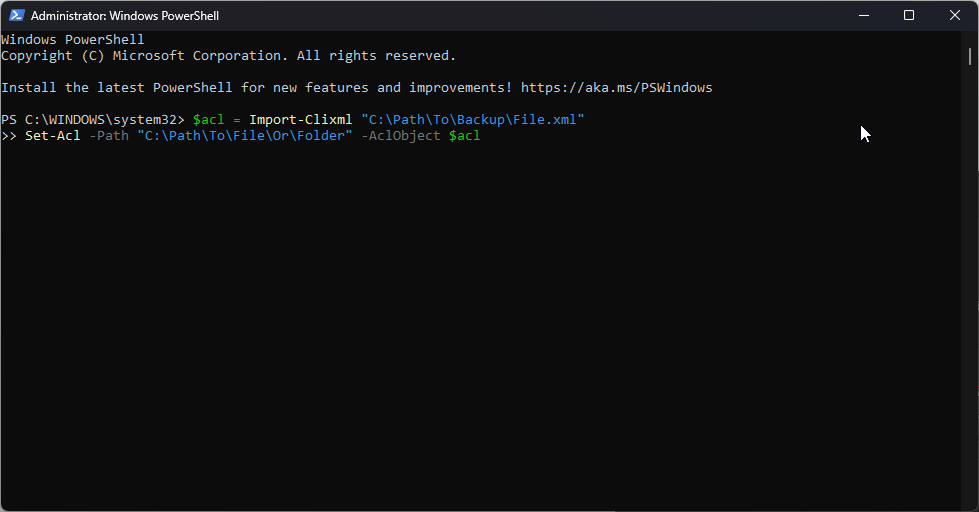This screenshot has width=979, height=512.
Task: Close the Administrator PowerShell window
Action: pos(955,15)
